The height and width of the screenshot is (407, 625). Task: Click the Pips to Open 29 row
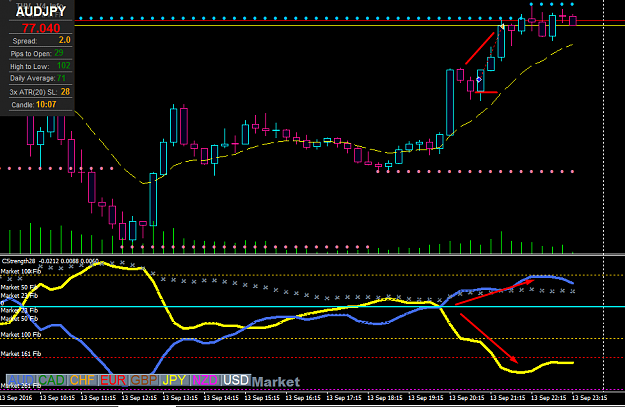pos(41,53)
